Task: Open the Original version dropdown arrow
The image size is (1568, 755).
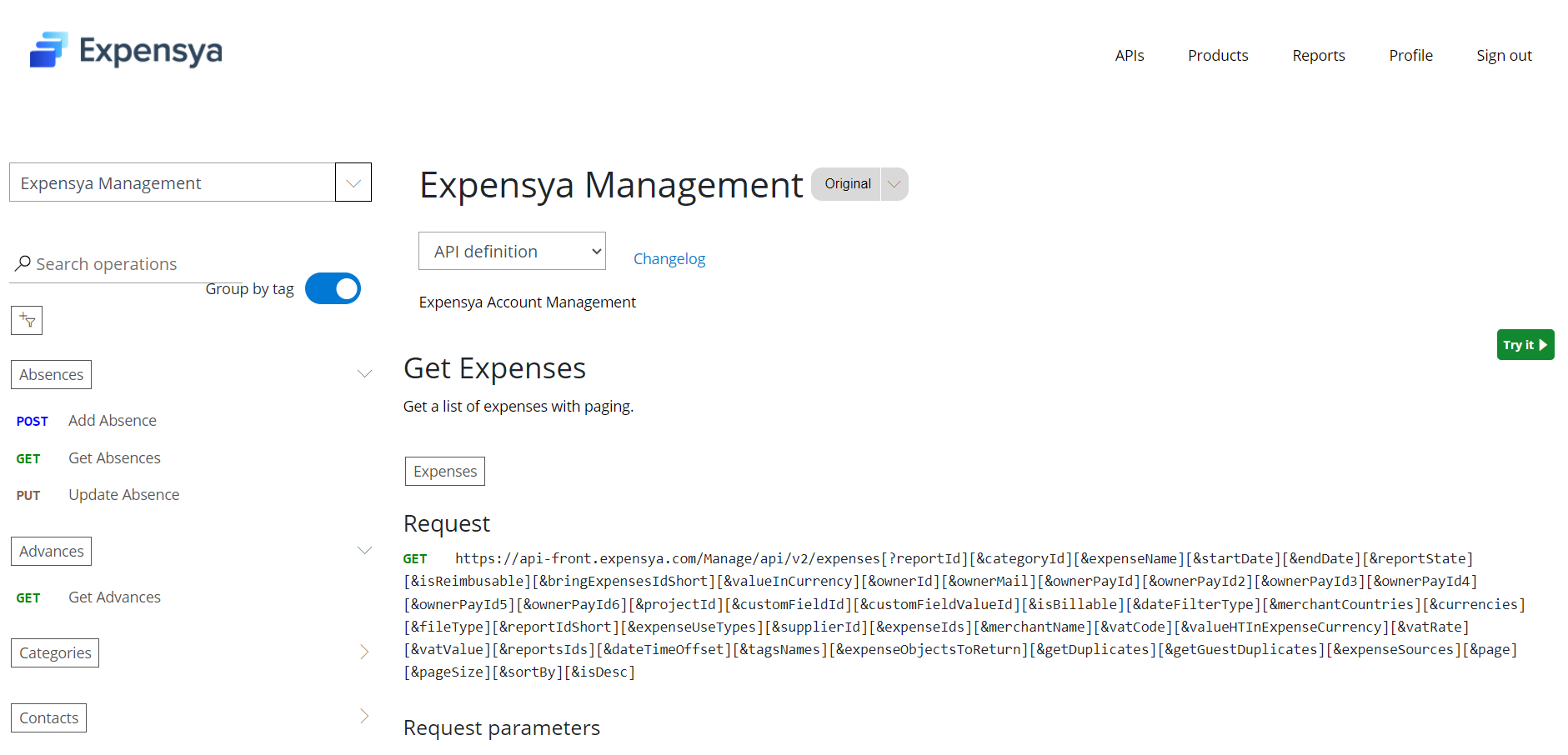Action: tap(894, 184)
